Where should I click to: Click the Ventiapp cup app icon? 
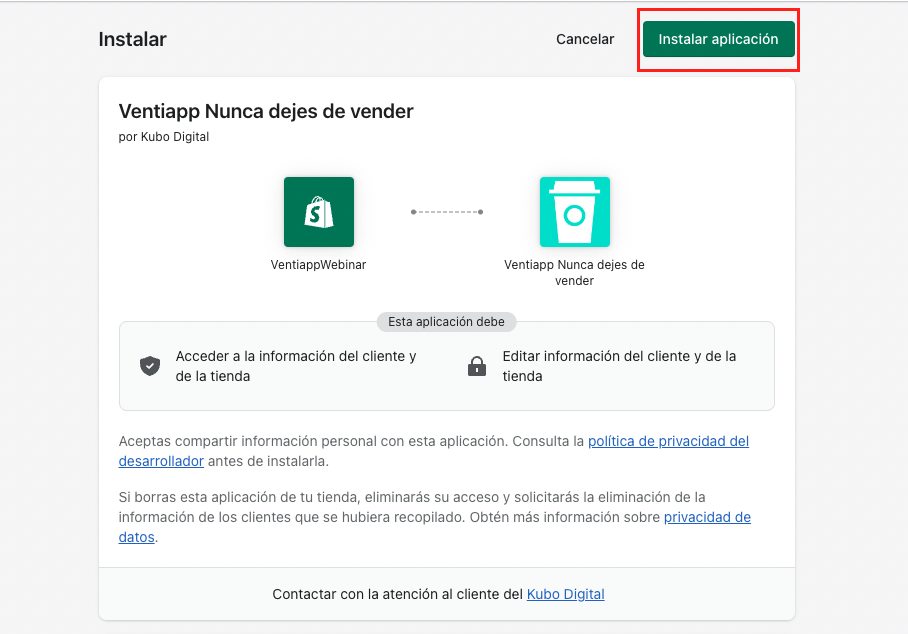click(x=574, y=212)
